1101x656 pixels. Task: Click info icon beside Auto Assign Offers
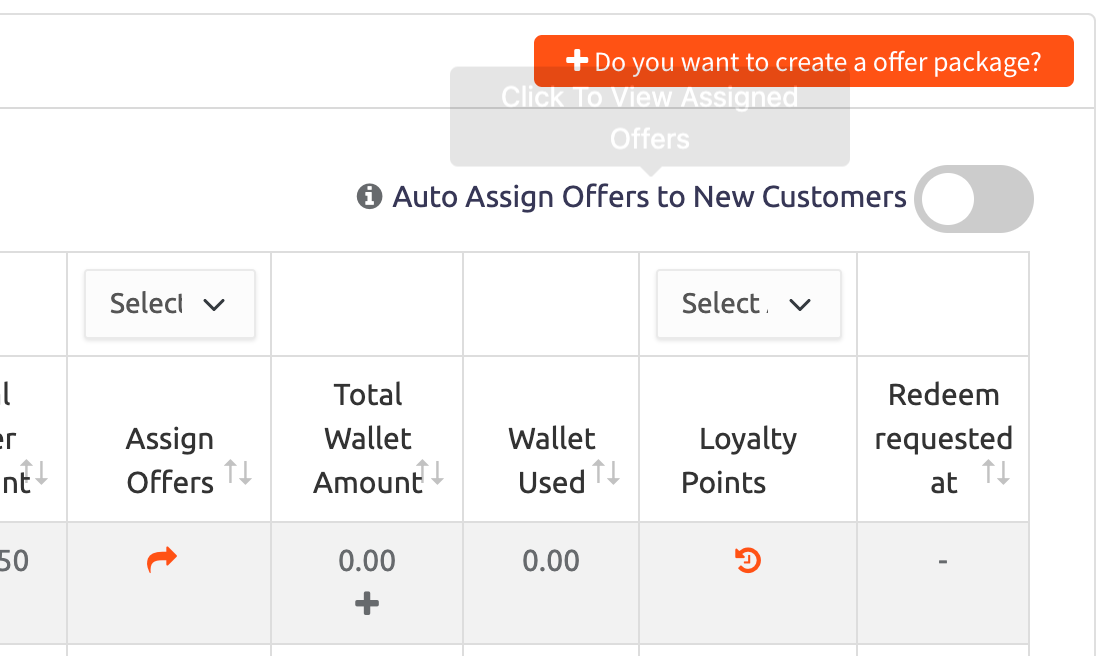(x=369, y=196)
